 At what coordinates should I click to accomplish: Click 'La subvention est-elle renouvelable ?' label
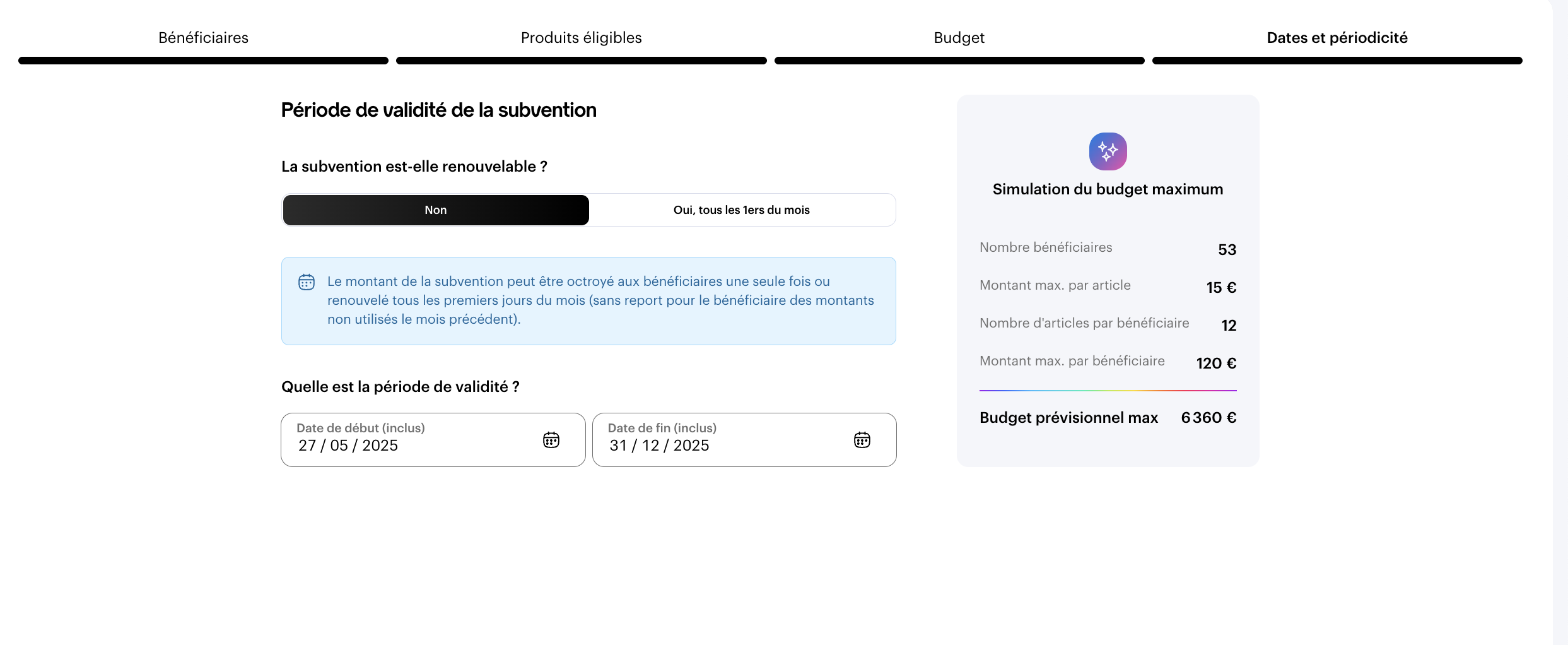pyautogui.click(x=414, y=167)
